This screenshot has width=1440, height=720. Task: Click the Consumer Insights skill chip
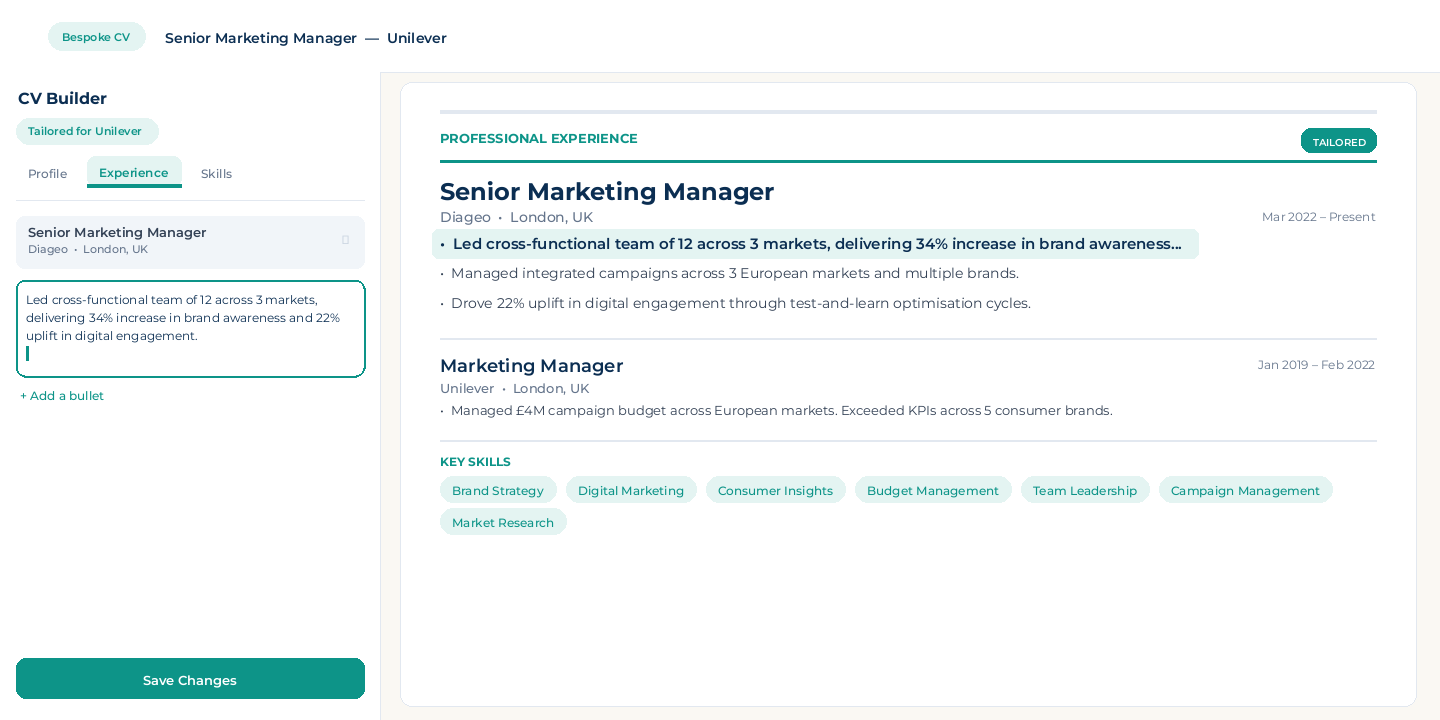775,490
